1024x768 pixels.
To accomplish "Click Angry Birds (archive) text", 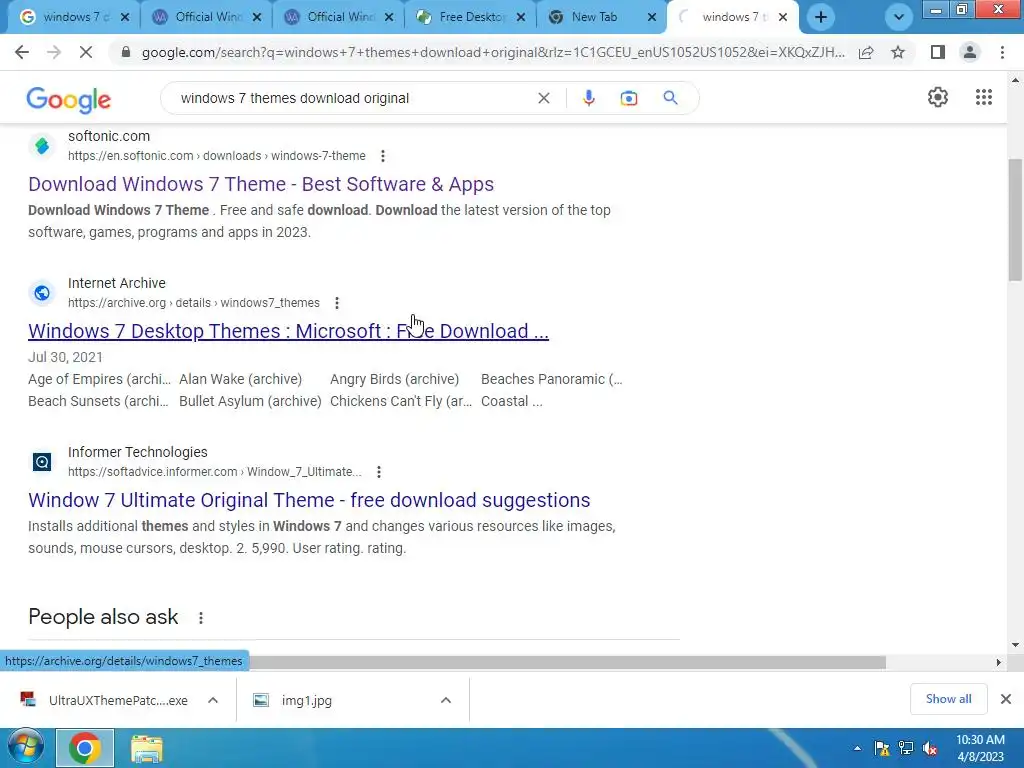I will [x=394, y=379].
